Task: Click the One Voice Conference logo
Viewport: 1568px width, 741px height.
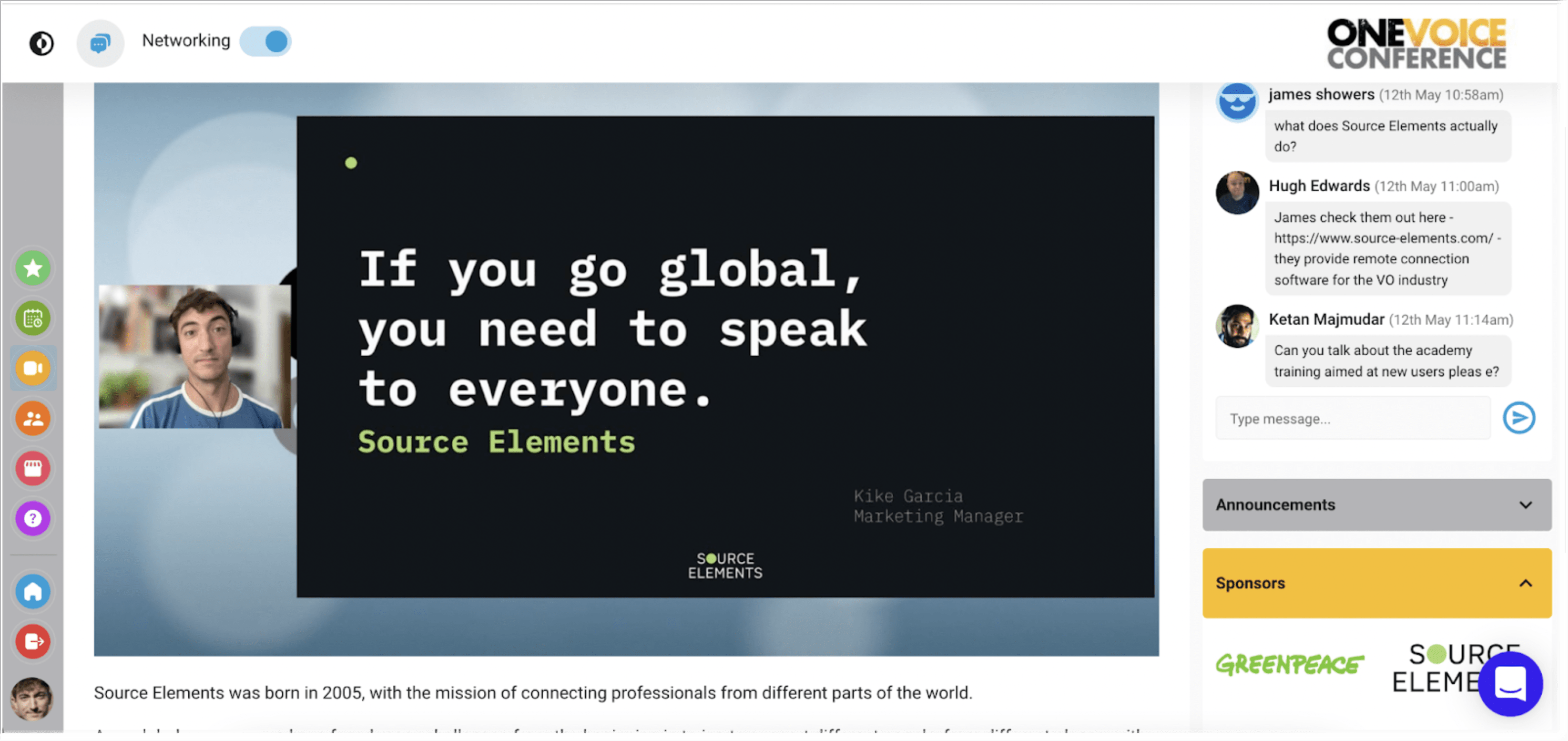Action: (1416, 44)
